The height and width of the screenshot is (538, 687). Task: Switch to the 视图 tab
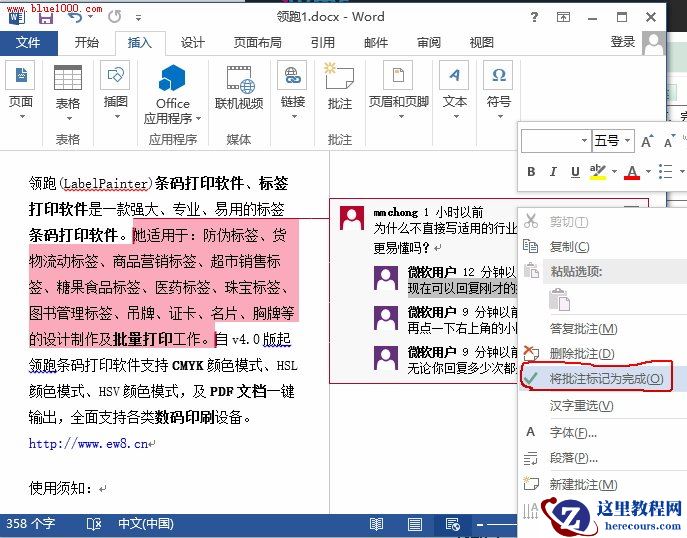click(482, 42)
